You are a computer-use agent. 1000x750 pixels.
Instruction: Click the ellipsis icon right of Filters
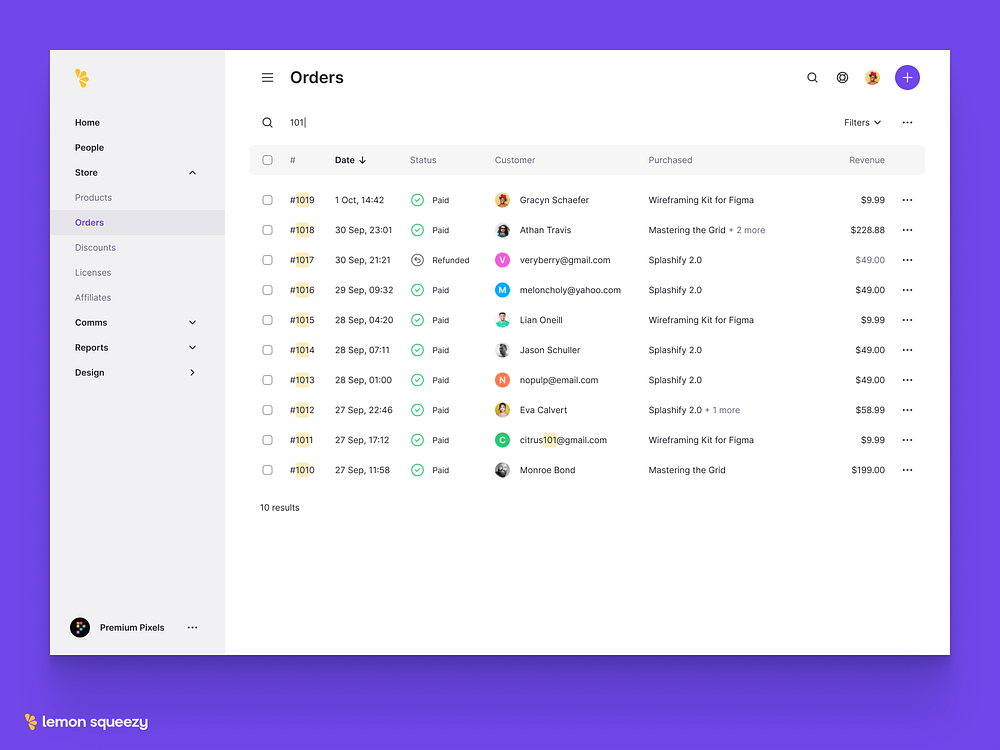pos(907,122)
